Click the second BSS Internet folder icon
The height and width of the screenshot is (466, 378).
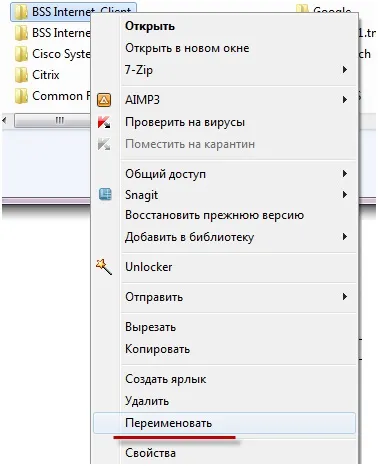tap(21, 33)
